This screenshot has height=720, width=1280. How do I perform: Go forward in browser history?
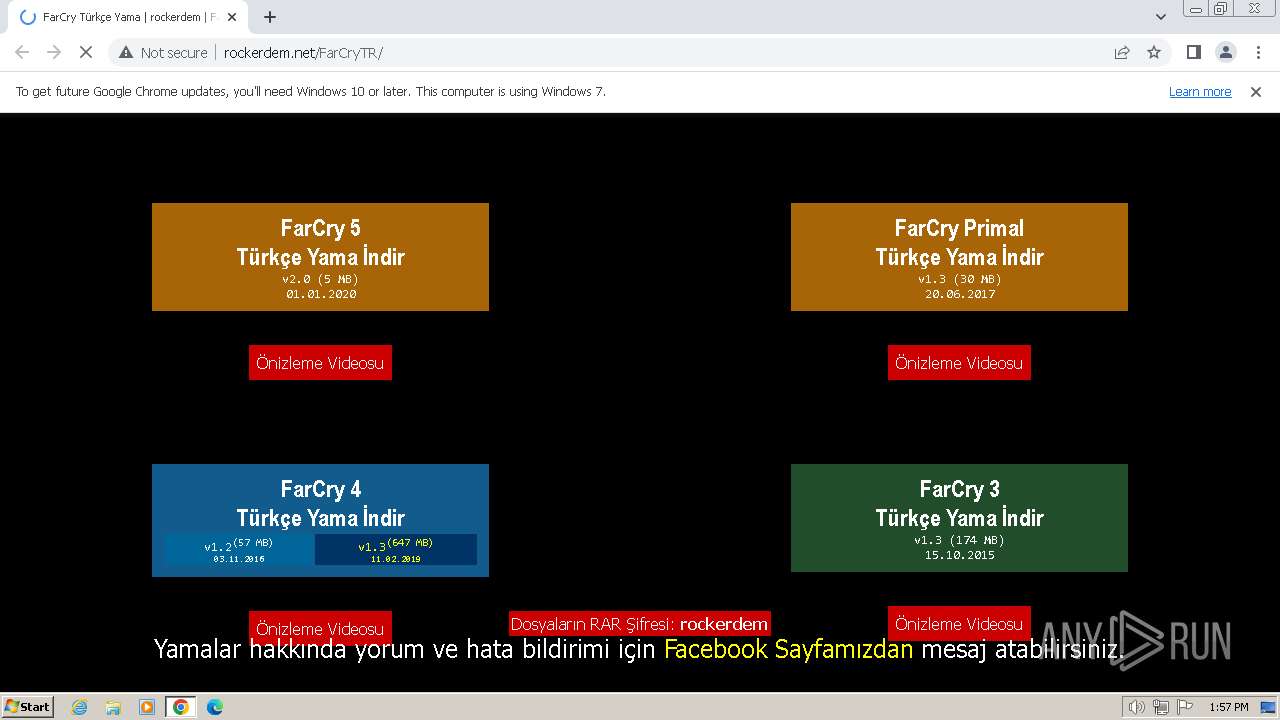(x=54, y=52)
